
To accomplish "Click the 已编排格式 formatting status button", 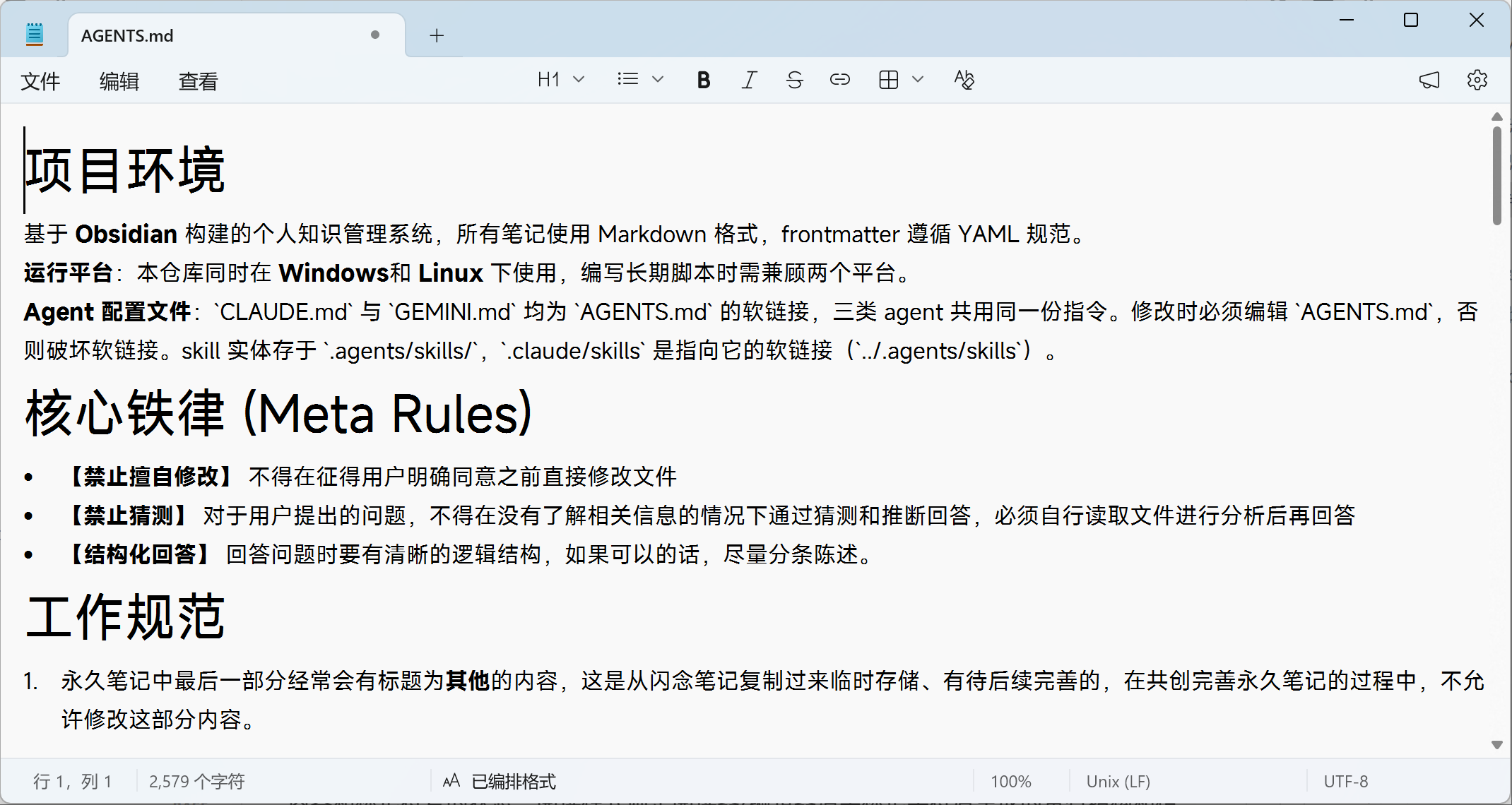I will [500, 781].
